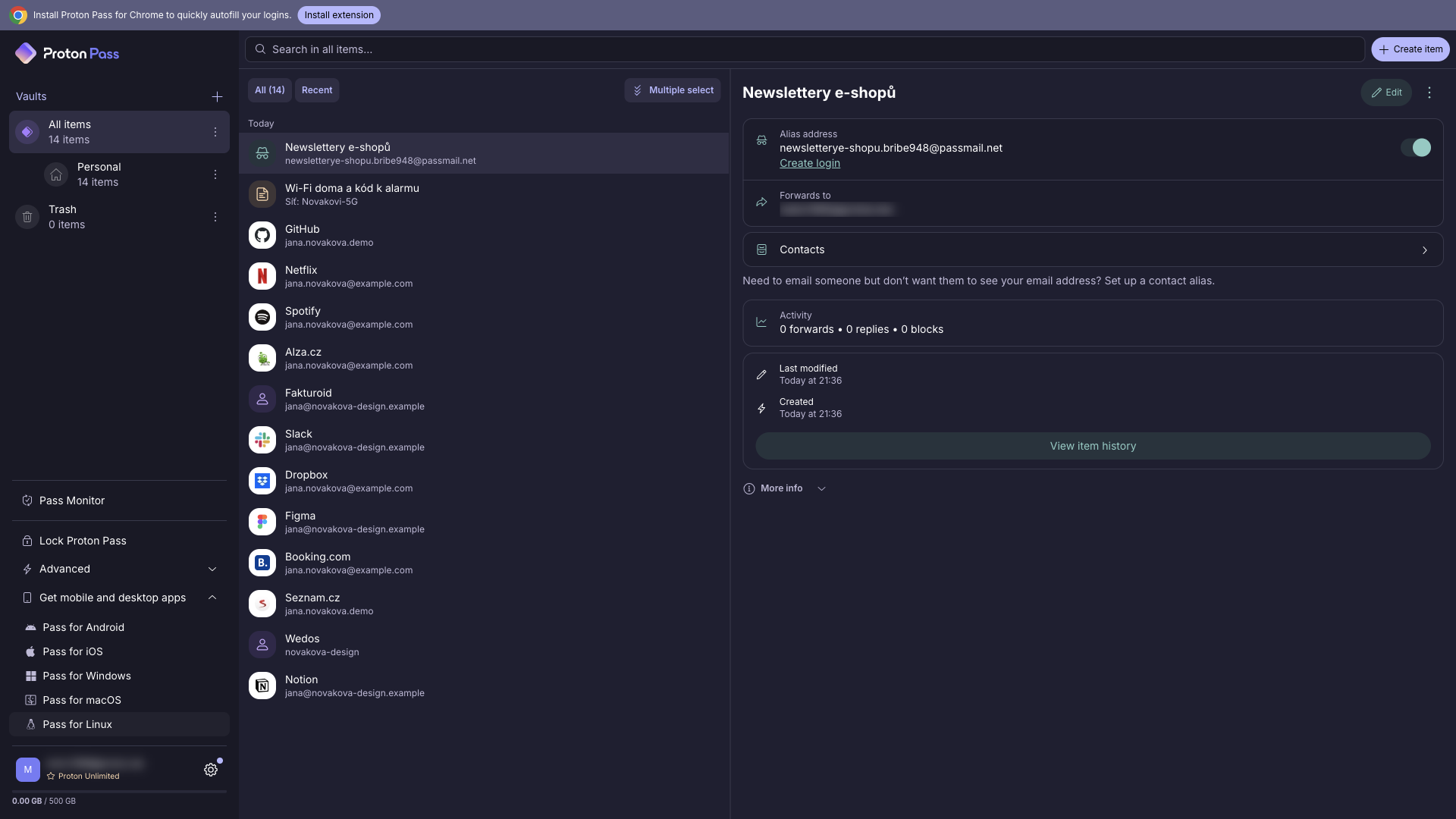Open the Fakturoid item
The height and width of the screenshot is (819, 1456).
pyautogui.click(x=484, y=399)
